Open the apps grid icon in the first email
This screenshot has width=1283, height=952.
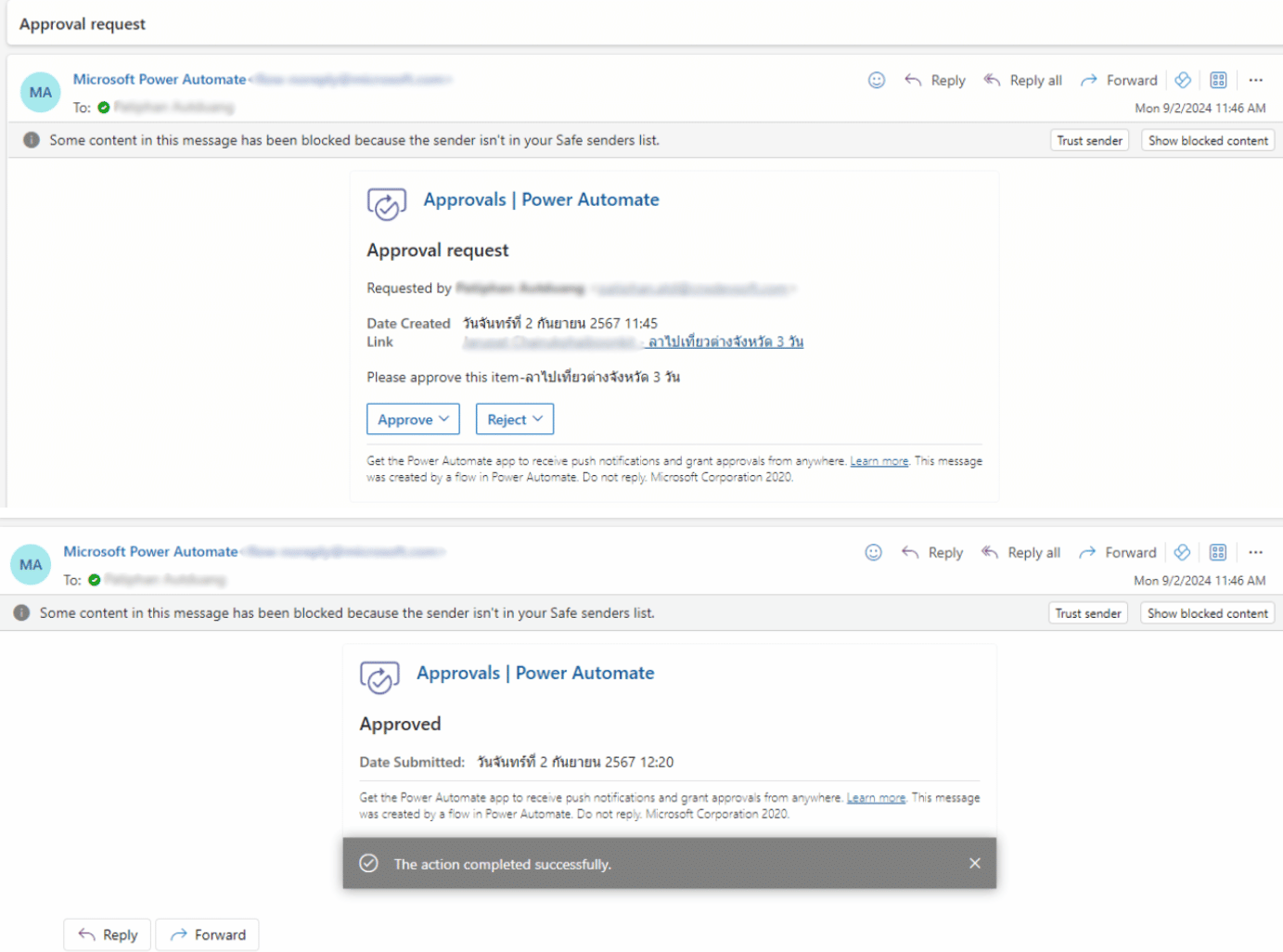1218,80
